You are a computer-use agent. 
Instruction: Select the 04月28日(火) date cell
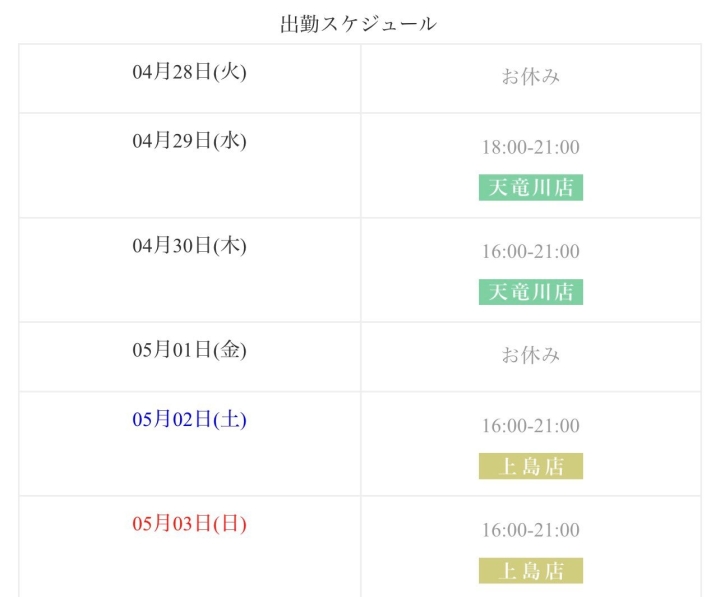(x=189, y=72)
